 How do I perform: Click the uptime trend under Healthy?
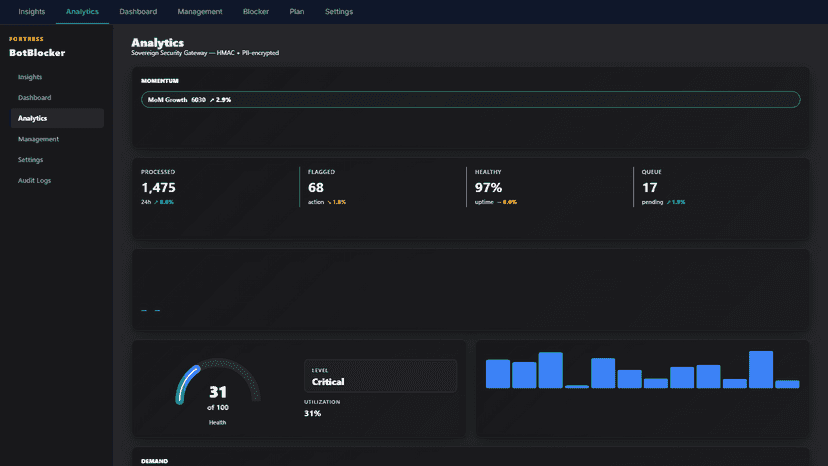click(x=496, y=202)
